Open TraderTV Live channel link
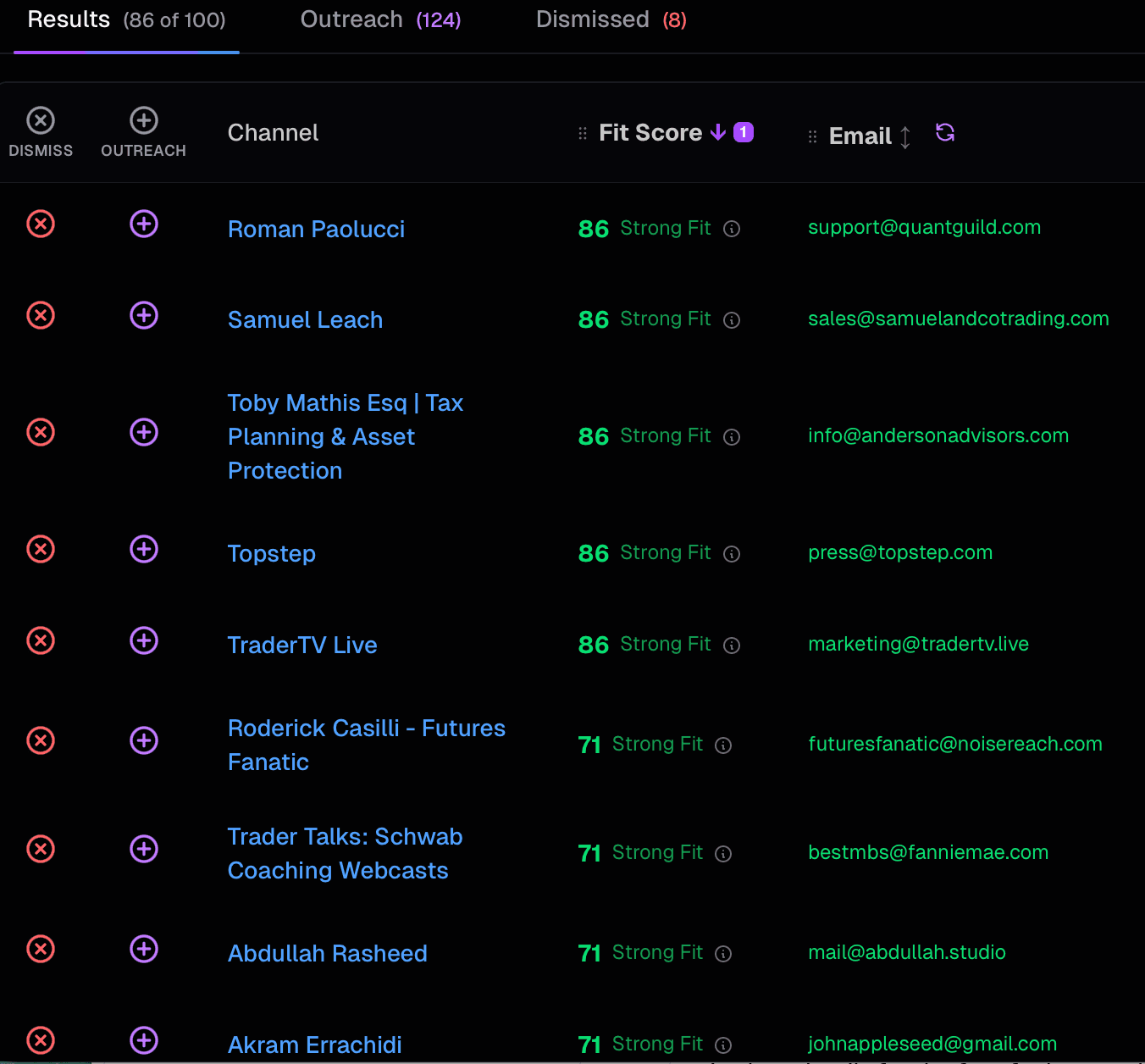1145x1064 pixels. (302, 646)
